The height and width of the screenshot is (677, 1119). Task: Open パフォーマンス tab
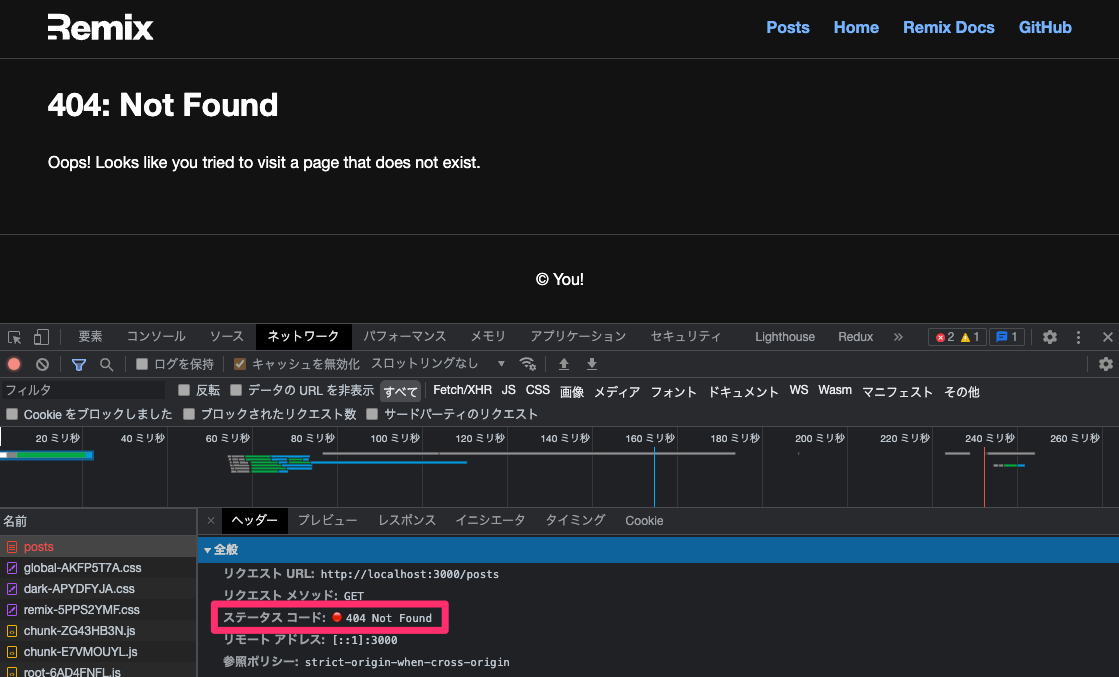405,337
